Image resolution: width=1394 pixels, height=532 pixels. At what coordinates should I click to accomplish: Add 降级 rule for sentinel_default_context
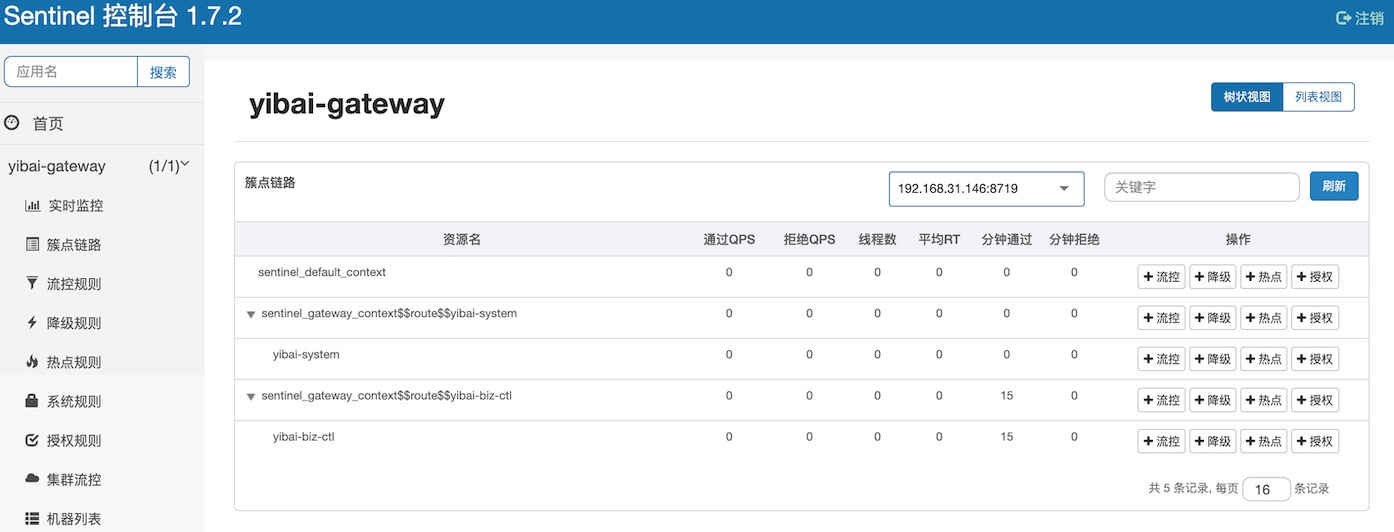pyautogui.click(x=1212, y=277)
